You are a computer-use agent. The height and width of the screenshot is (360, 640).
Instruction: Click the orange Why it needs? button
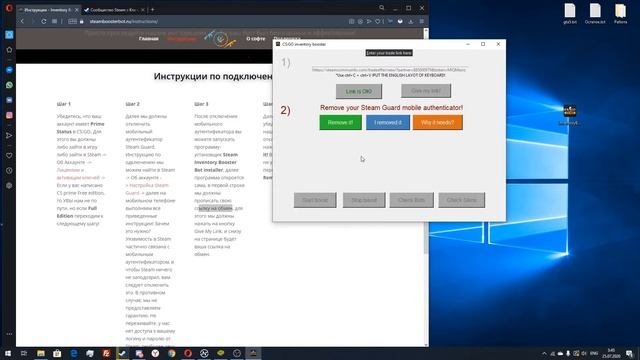click(438, 122)
